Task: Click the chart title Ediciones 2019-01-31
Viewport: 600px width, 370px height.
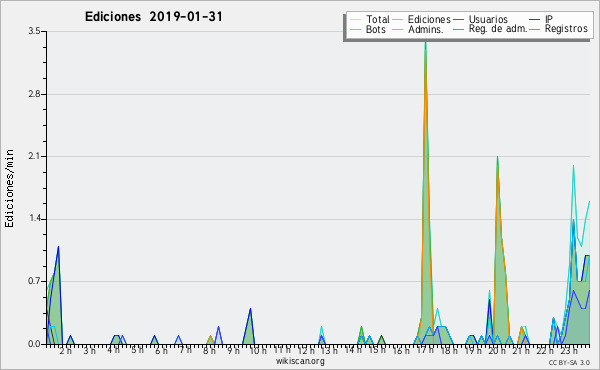Action: pyautogui.click(x=153, y=17)
